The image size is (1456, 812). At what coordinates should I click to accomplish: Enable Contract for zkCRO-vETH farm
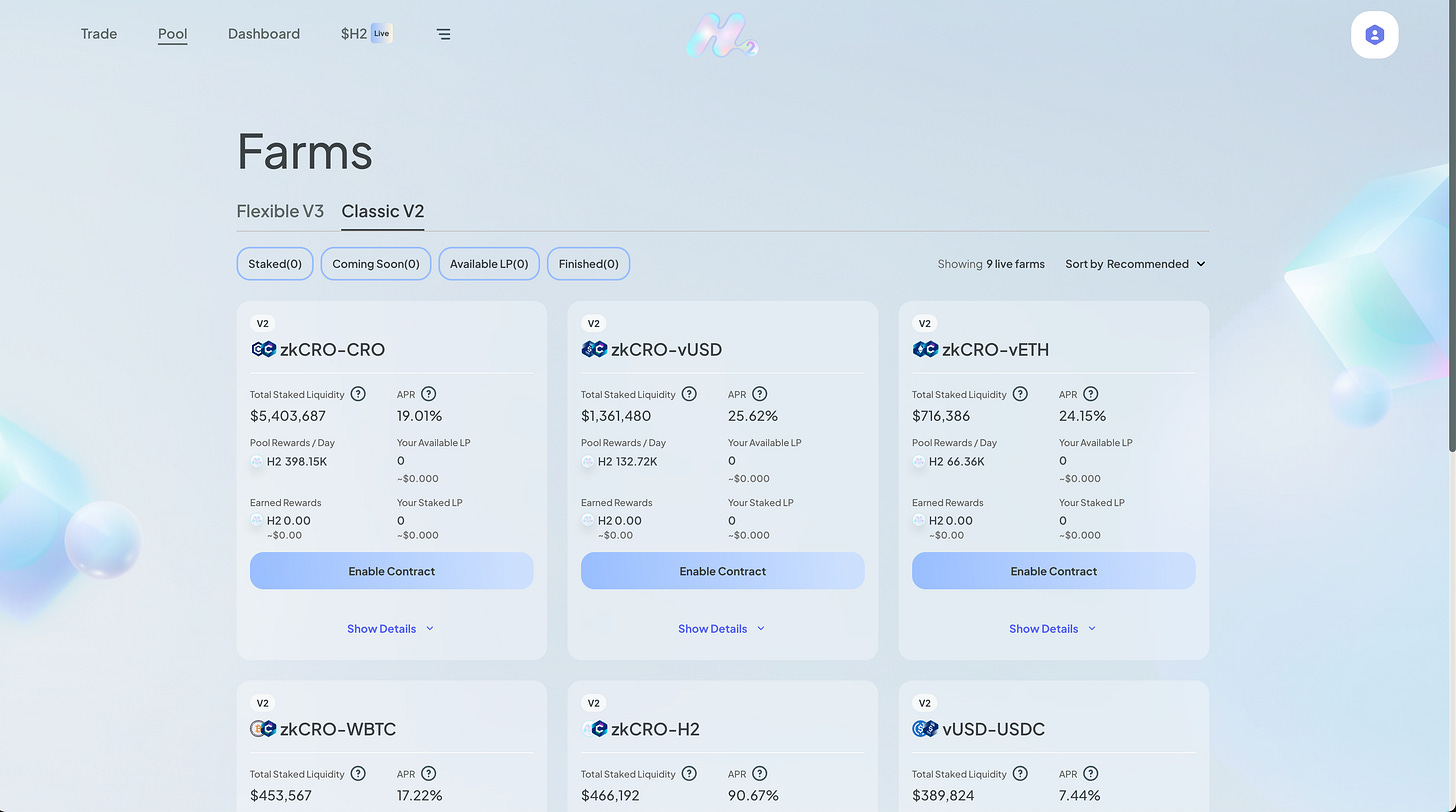[x=1053, y=571]
